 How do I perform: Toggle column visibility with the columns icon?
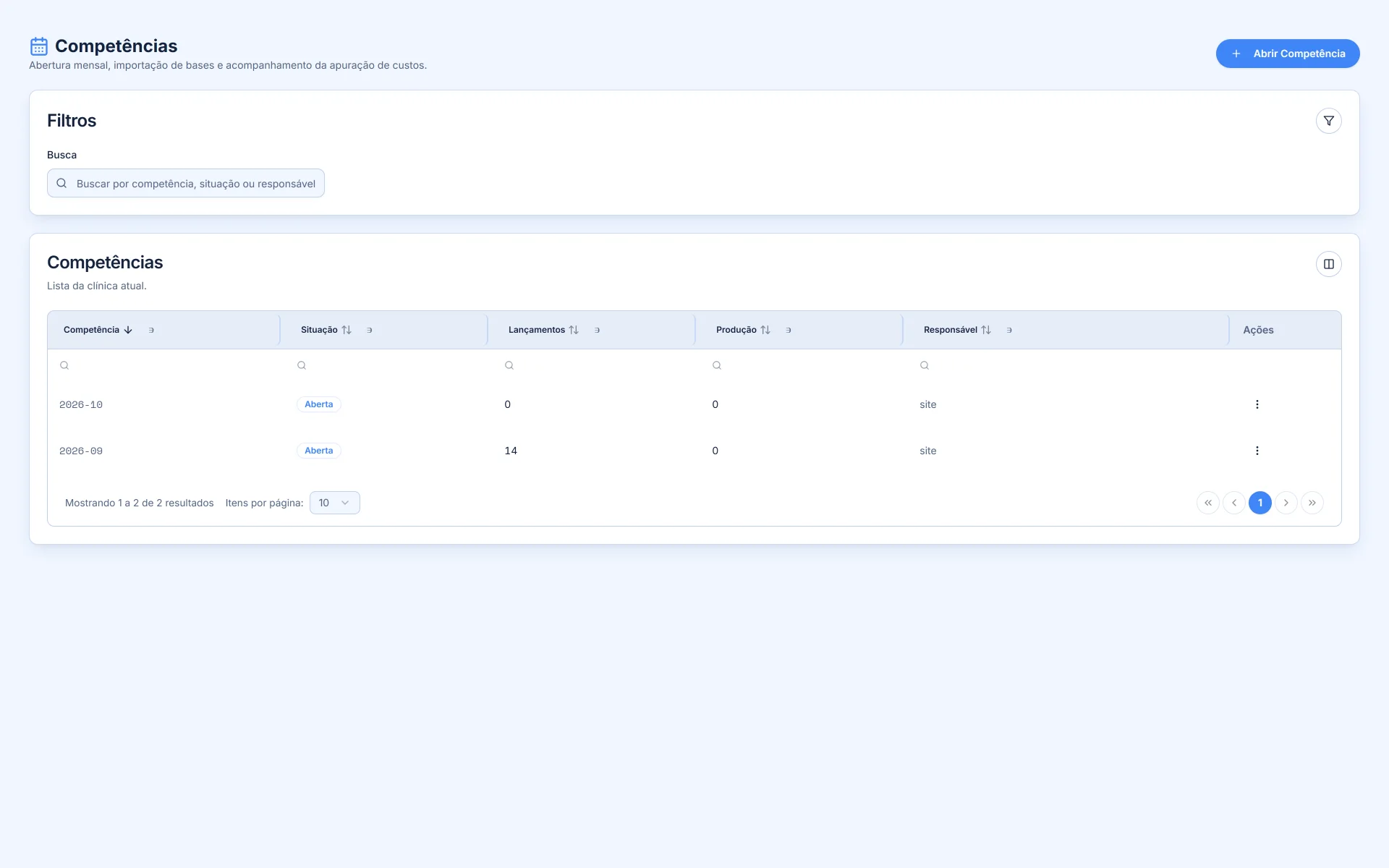click(x=1328, y=264)
